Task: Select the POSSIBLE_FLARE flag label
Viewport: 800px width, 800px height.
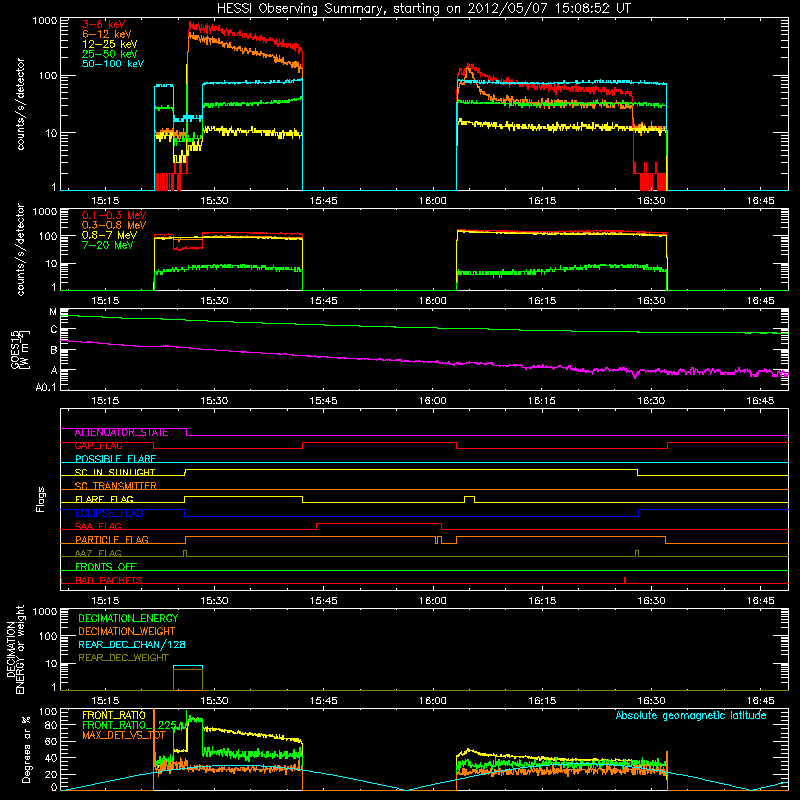Action: [x=115, y=459]
